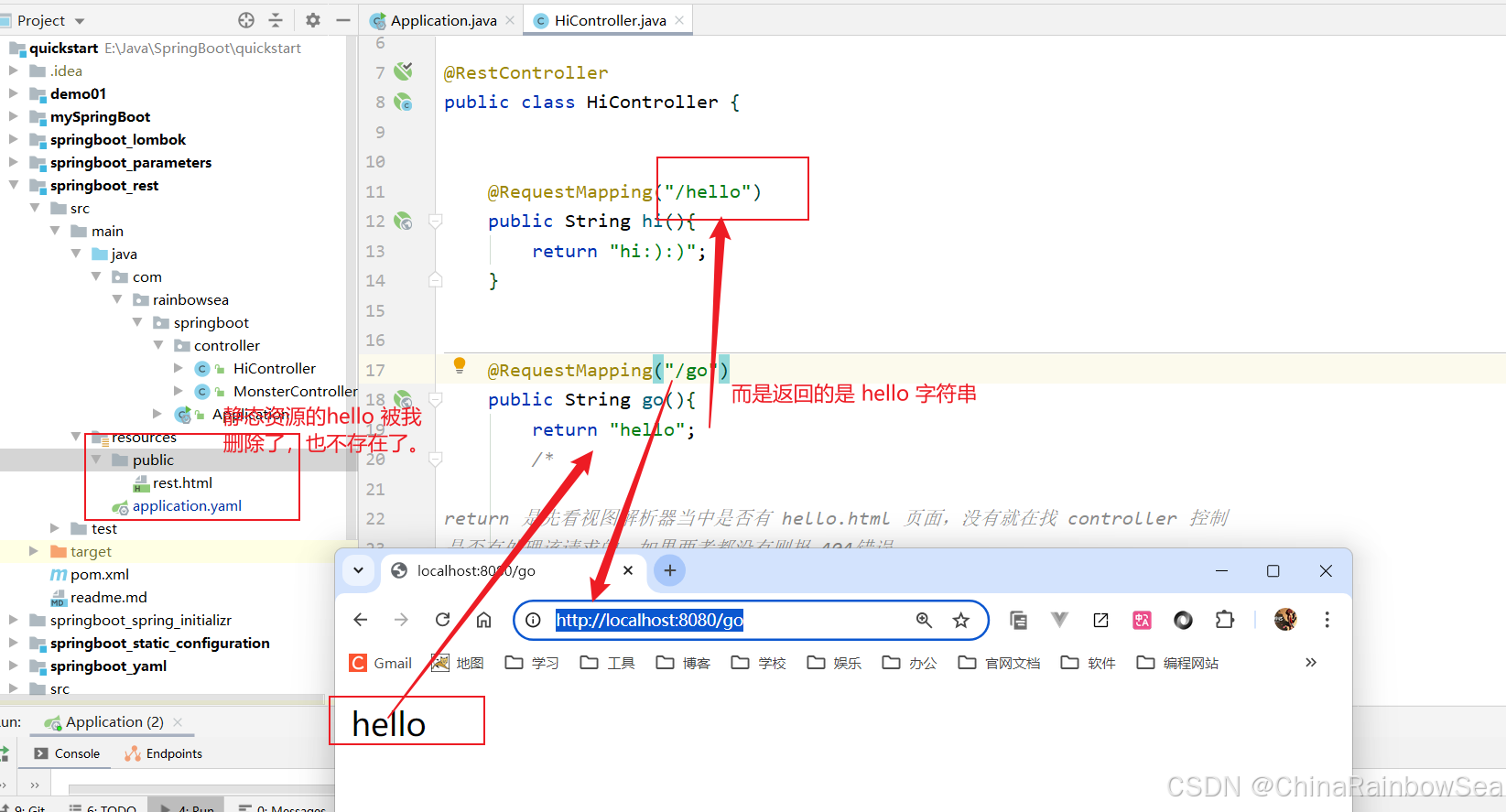Open application.yaml in the project tree
The image size is (1506, 812).
coord(187,505)
